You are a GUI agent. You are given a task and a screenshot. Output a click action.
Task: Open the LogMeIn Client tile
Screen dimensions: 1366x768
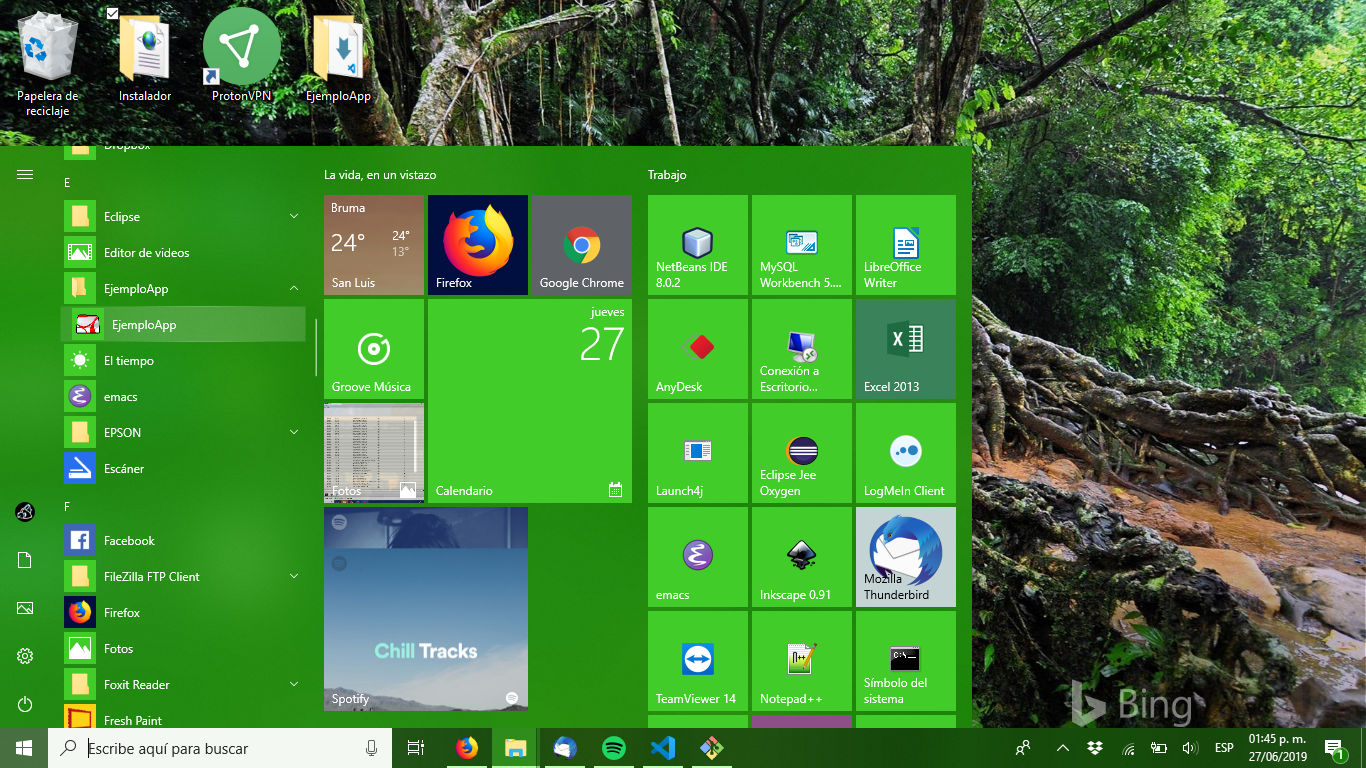pos(906,453)
